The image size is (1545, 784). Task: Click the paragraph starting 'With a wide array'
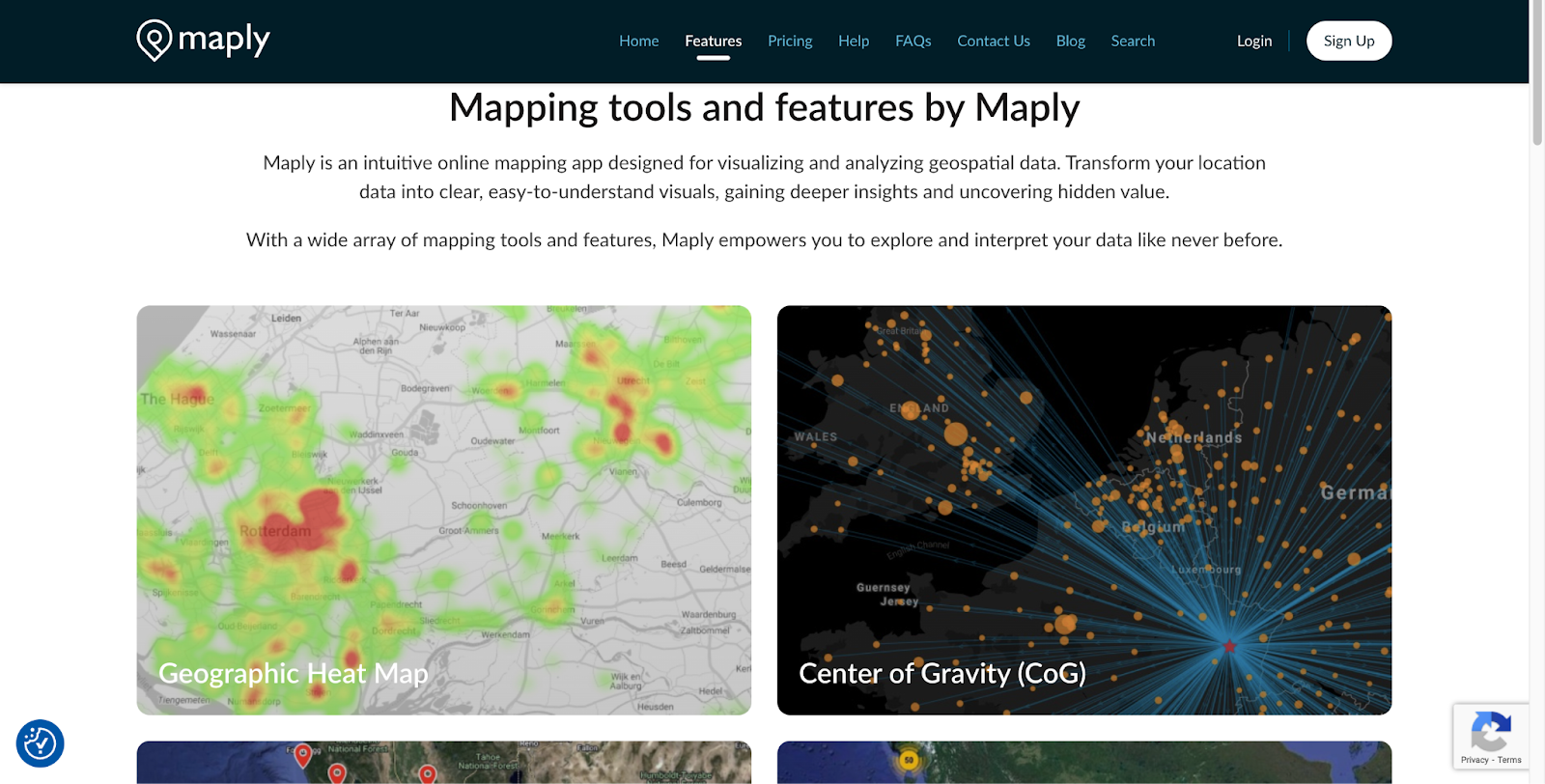point(765,239)
